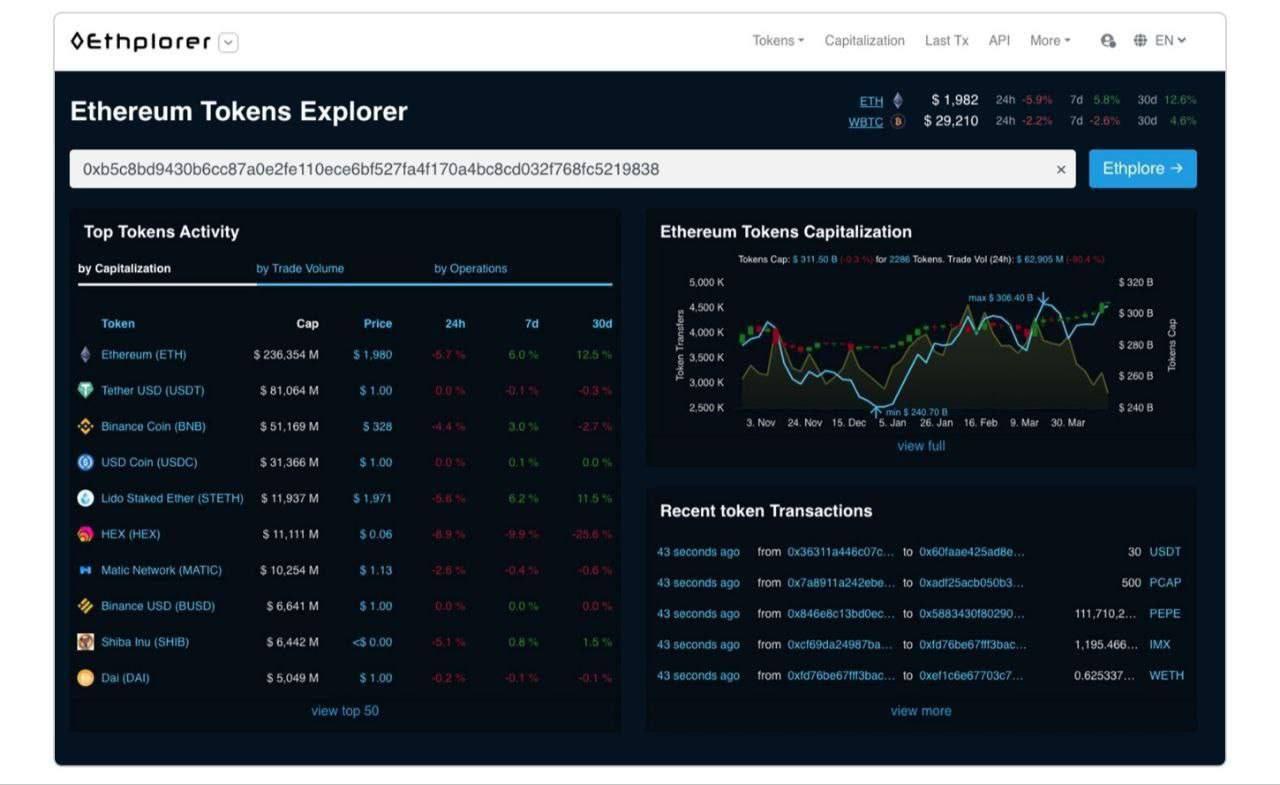Click the user account icon
Image resolution: width=1280 pixels, height=785 pixels.
[1108, 41]
